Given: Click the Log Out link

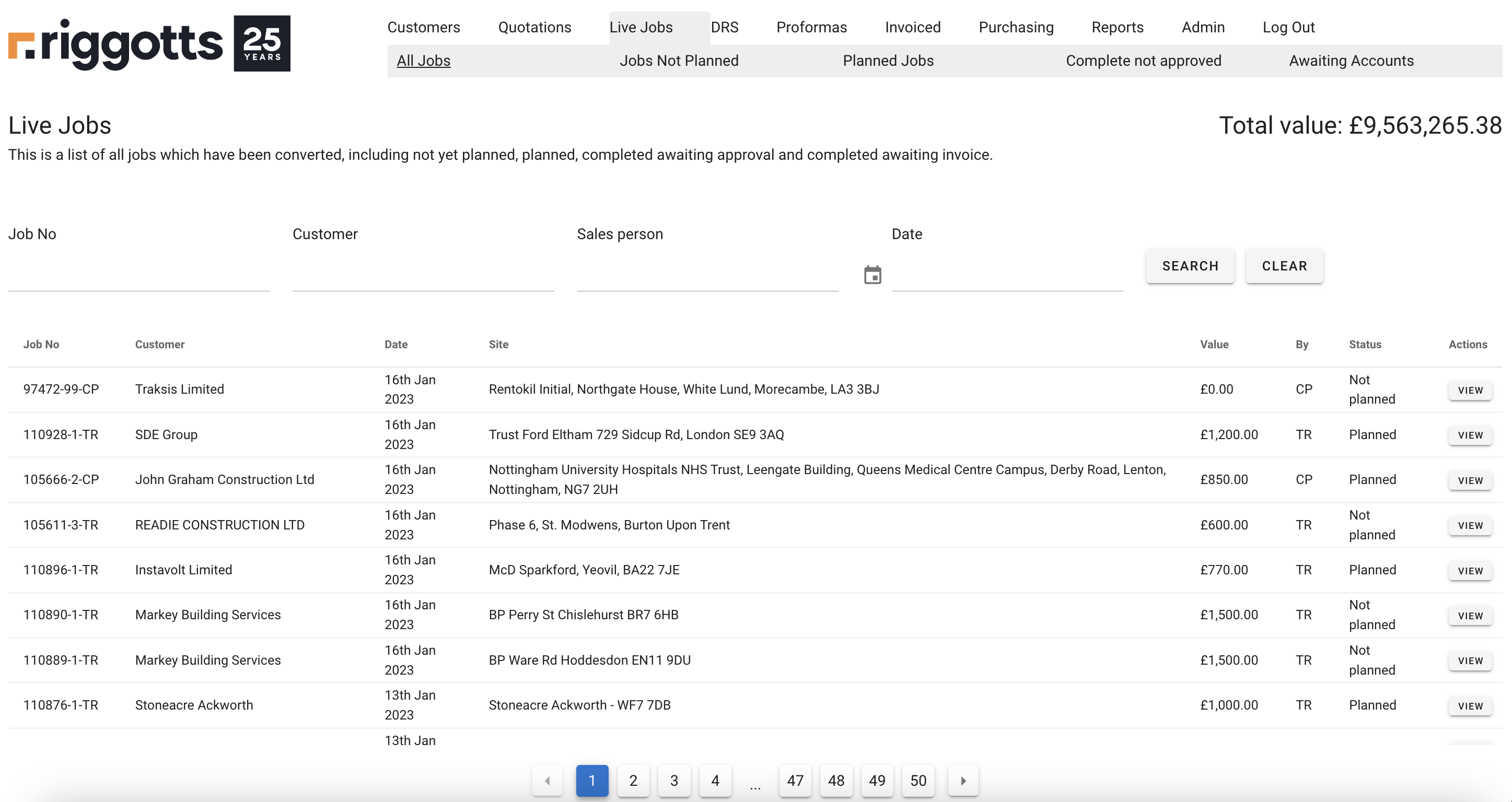Looking at the screenshot, I should [1288, 27].
